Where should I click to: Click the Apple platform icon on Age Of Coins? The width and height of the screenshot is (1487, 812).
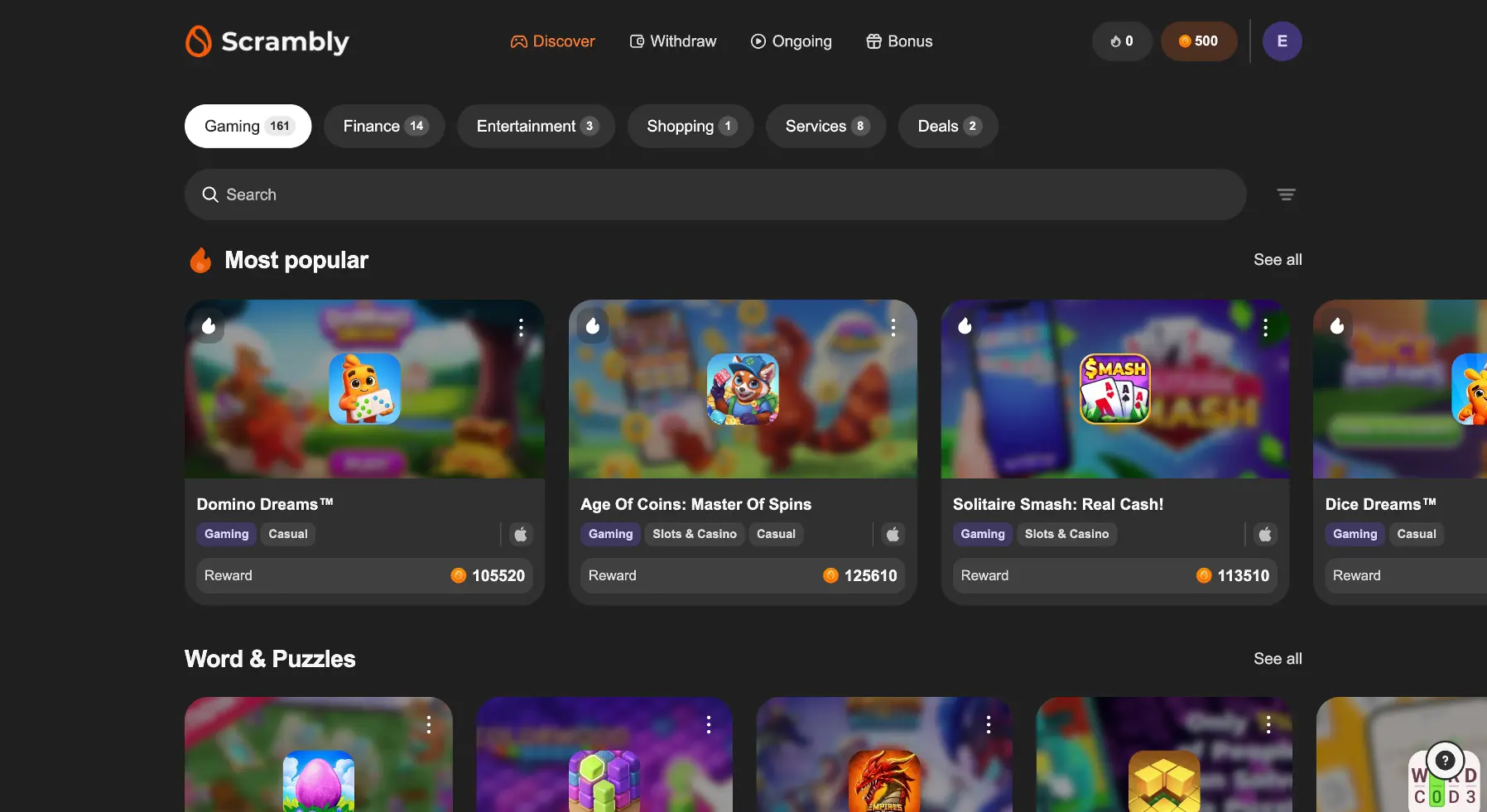(893, 535)
